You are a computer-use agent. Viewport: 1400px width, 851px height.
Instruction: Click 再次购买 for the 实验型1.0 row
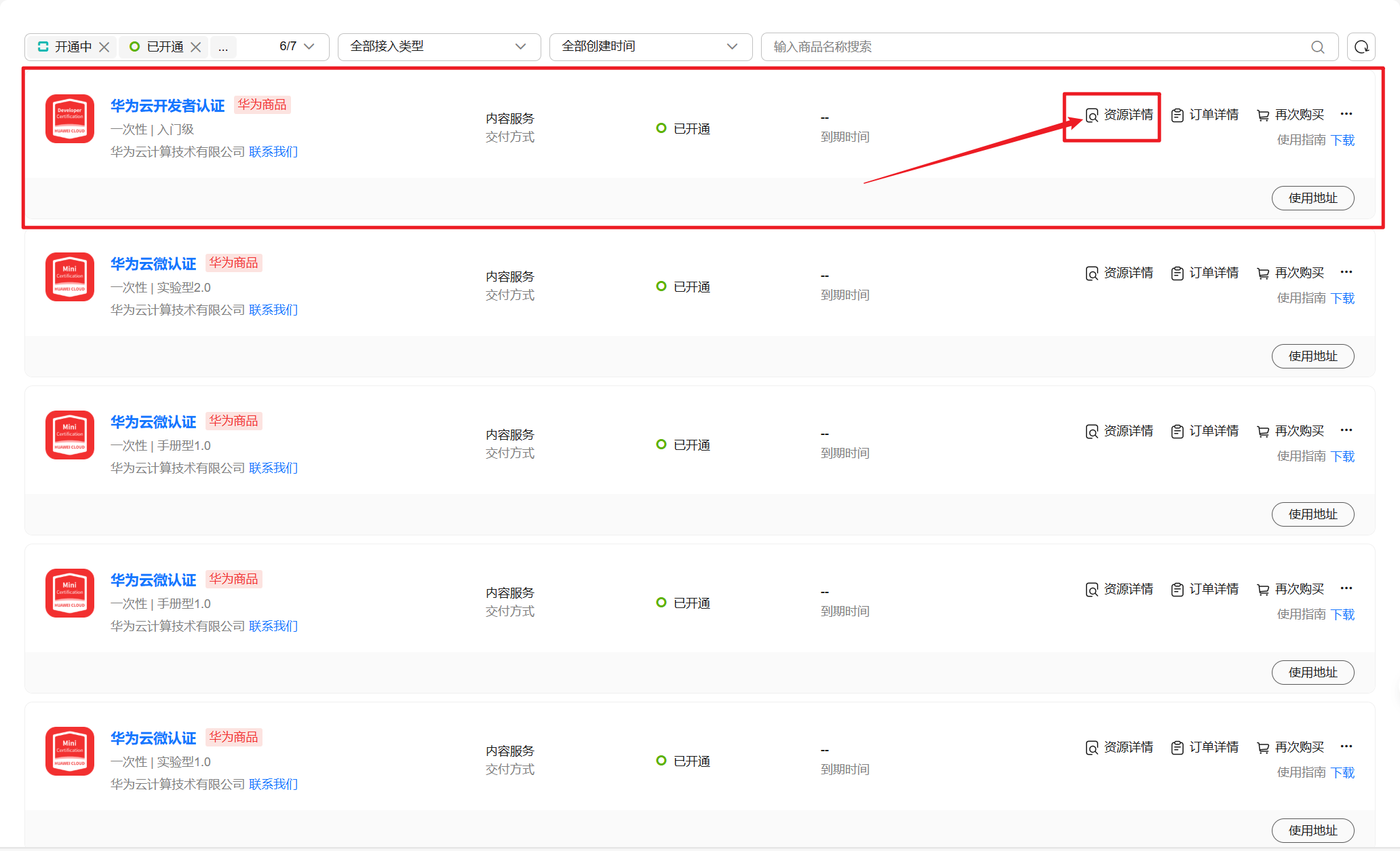1290,747
